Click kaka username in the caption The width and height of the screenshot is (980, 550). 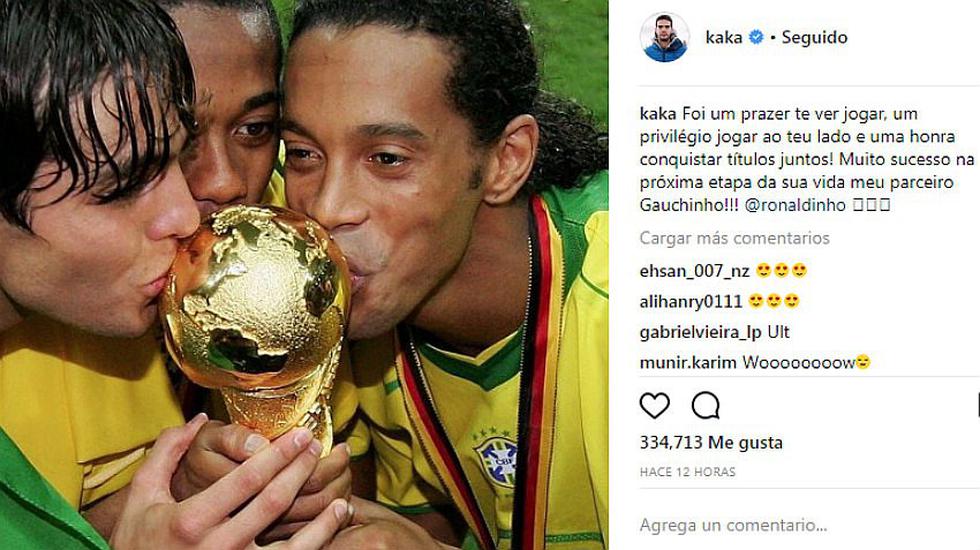[658, 114]
